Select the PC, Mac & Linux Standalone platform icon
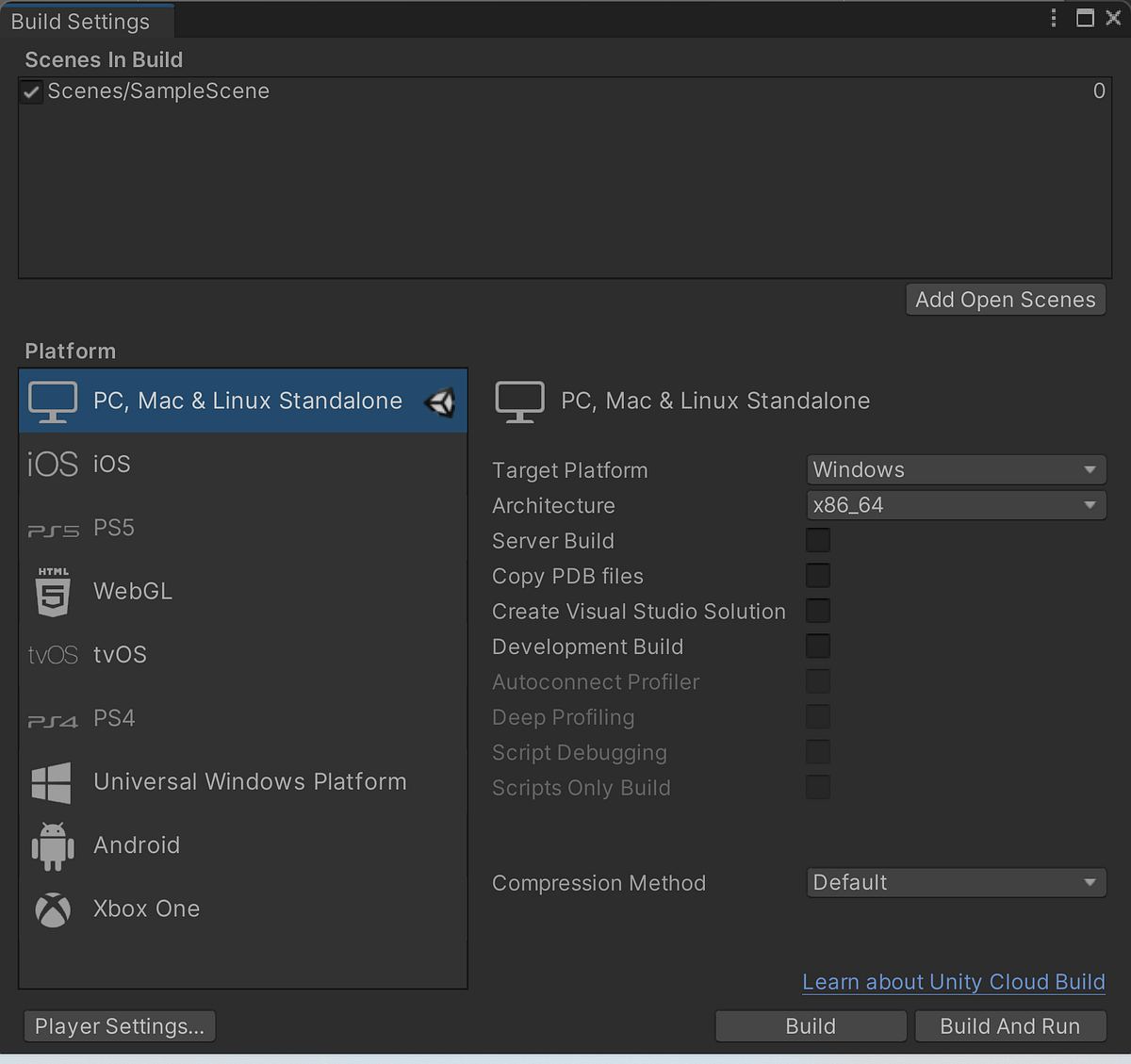 pos(53,401)
